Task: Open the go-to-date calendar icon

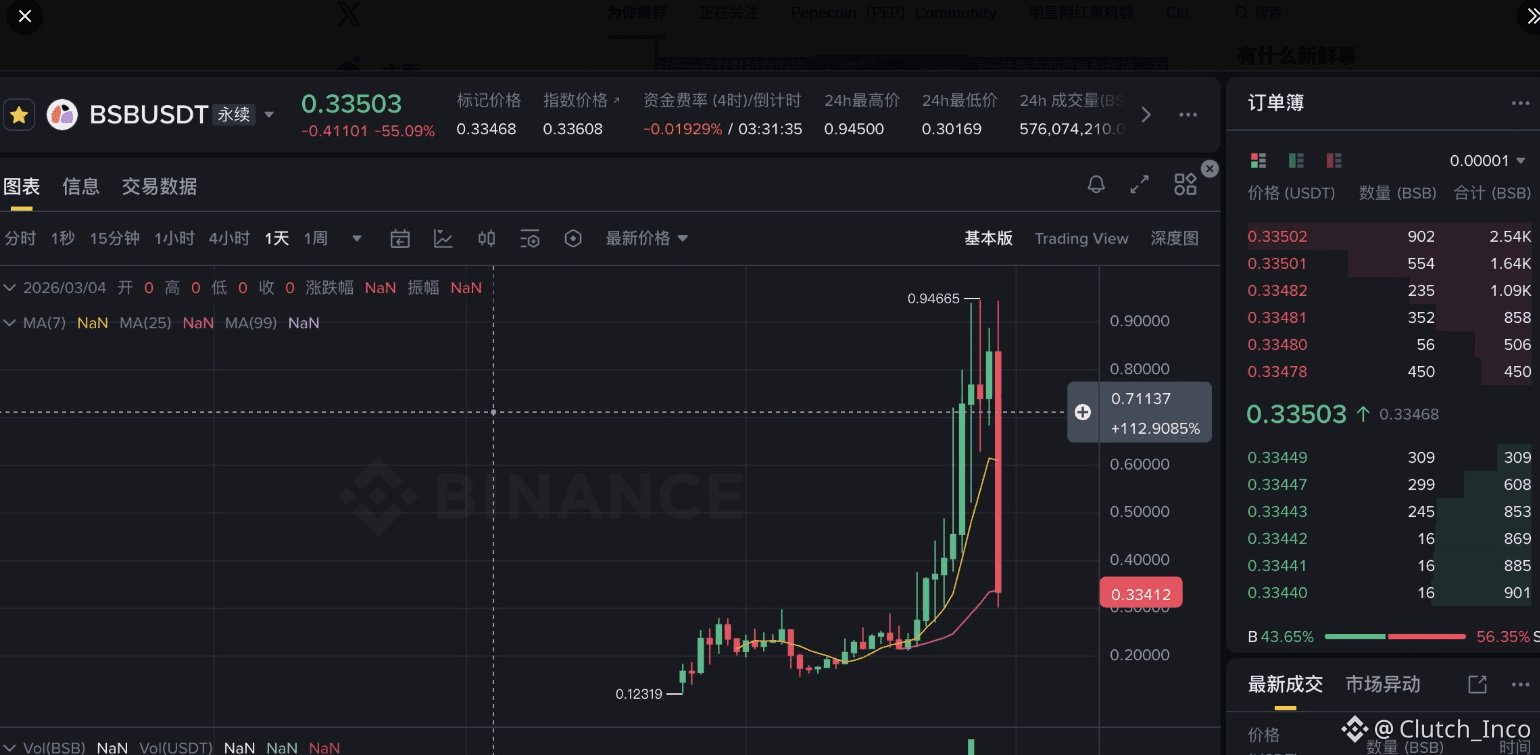Action: click(x=400, y=238)
